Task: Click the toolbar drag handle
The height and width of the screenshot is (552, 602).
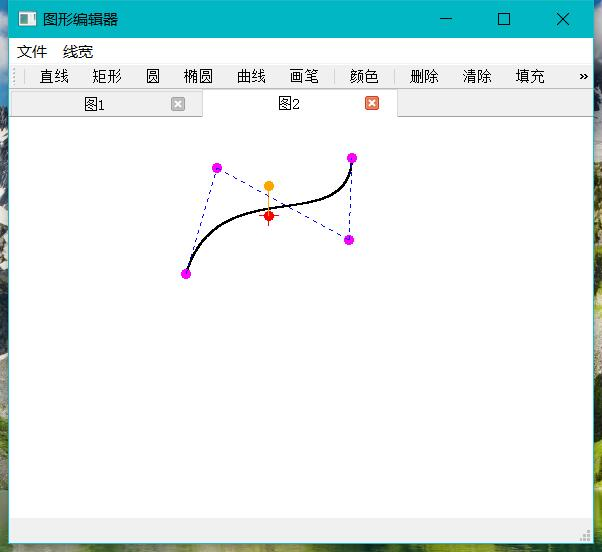Action: 14,76
